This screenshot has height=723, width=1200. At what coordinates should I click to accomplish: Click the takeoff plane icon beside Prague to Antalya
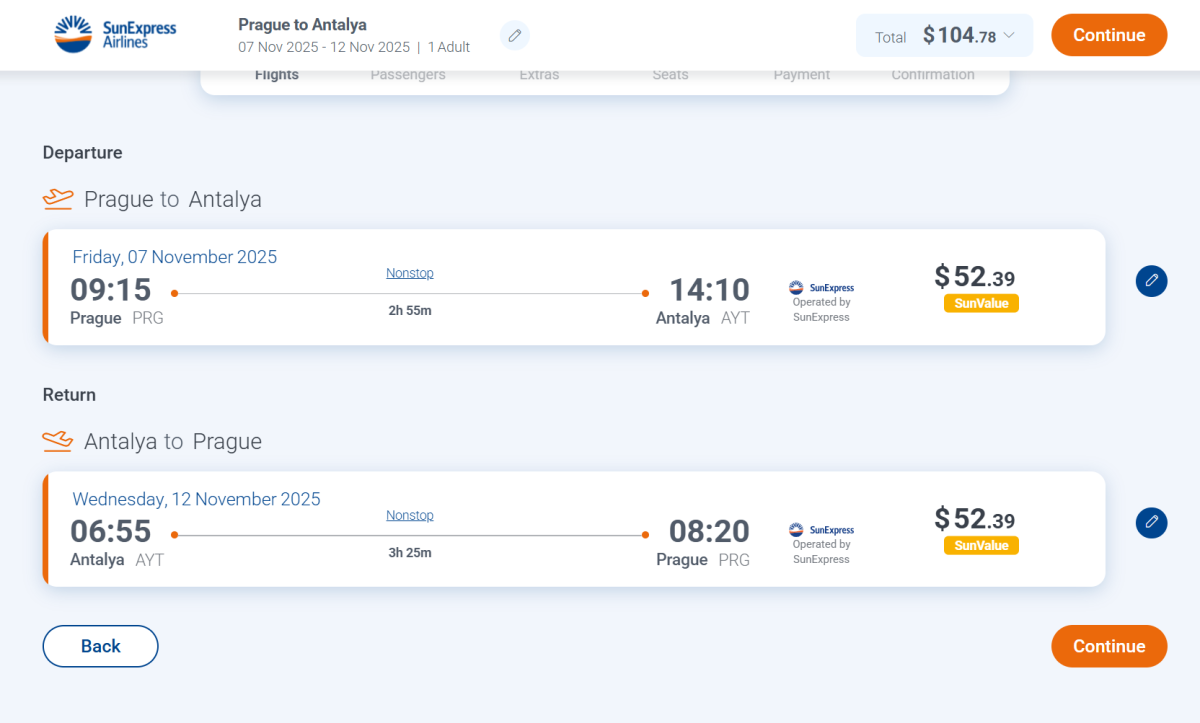58,199
